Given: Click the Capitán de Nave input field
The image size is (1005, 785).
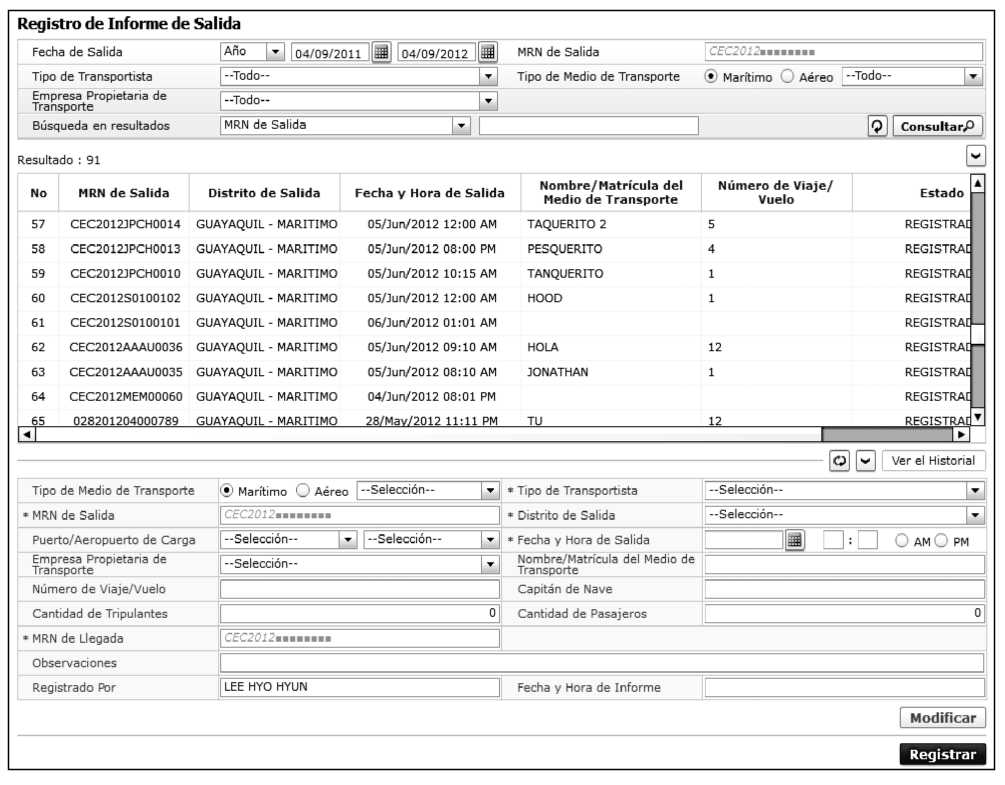Looking at the screenshot, I should (844, 590).
